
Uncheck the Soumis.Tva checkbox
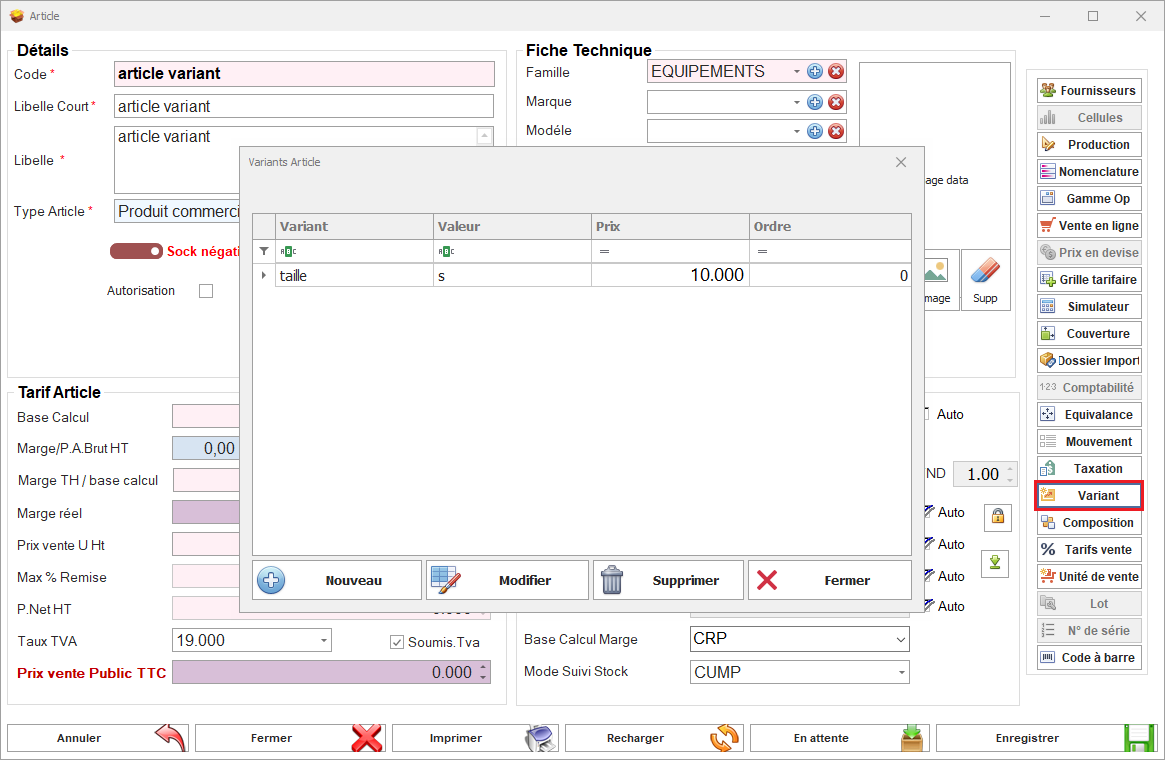click(x=397, y=642)
